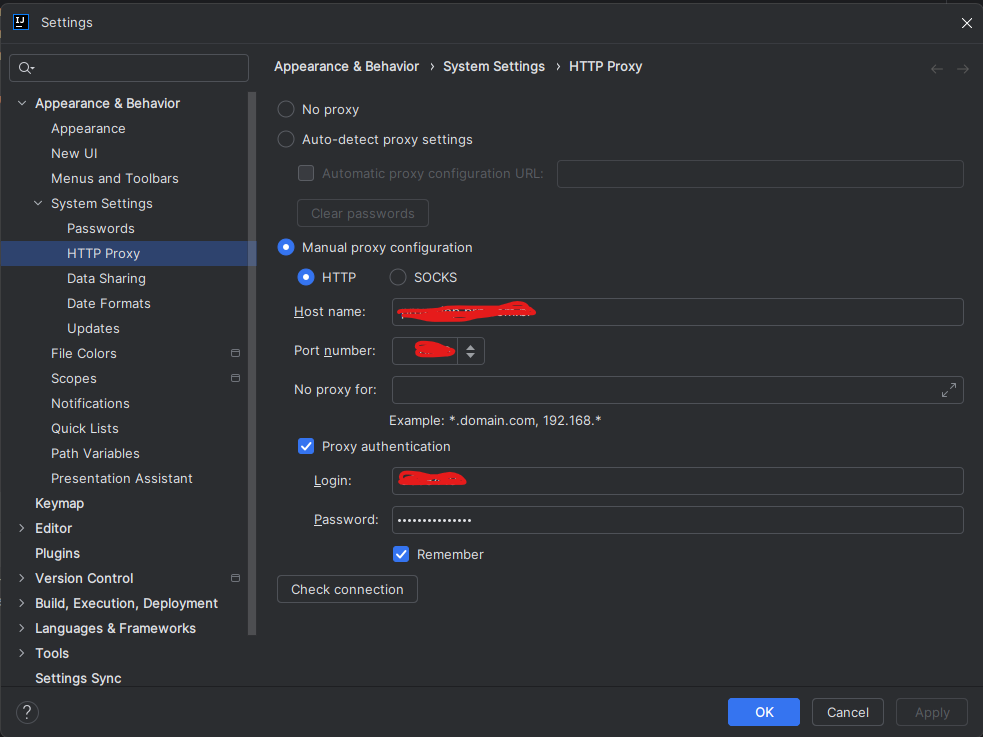Click the forward navigation arrow icon
Screen dimensions: 983x737
click(x=963, y=69)
